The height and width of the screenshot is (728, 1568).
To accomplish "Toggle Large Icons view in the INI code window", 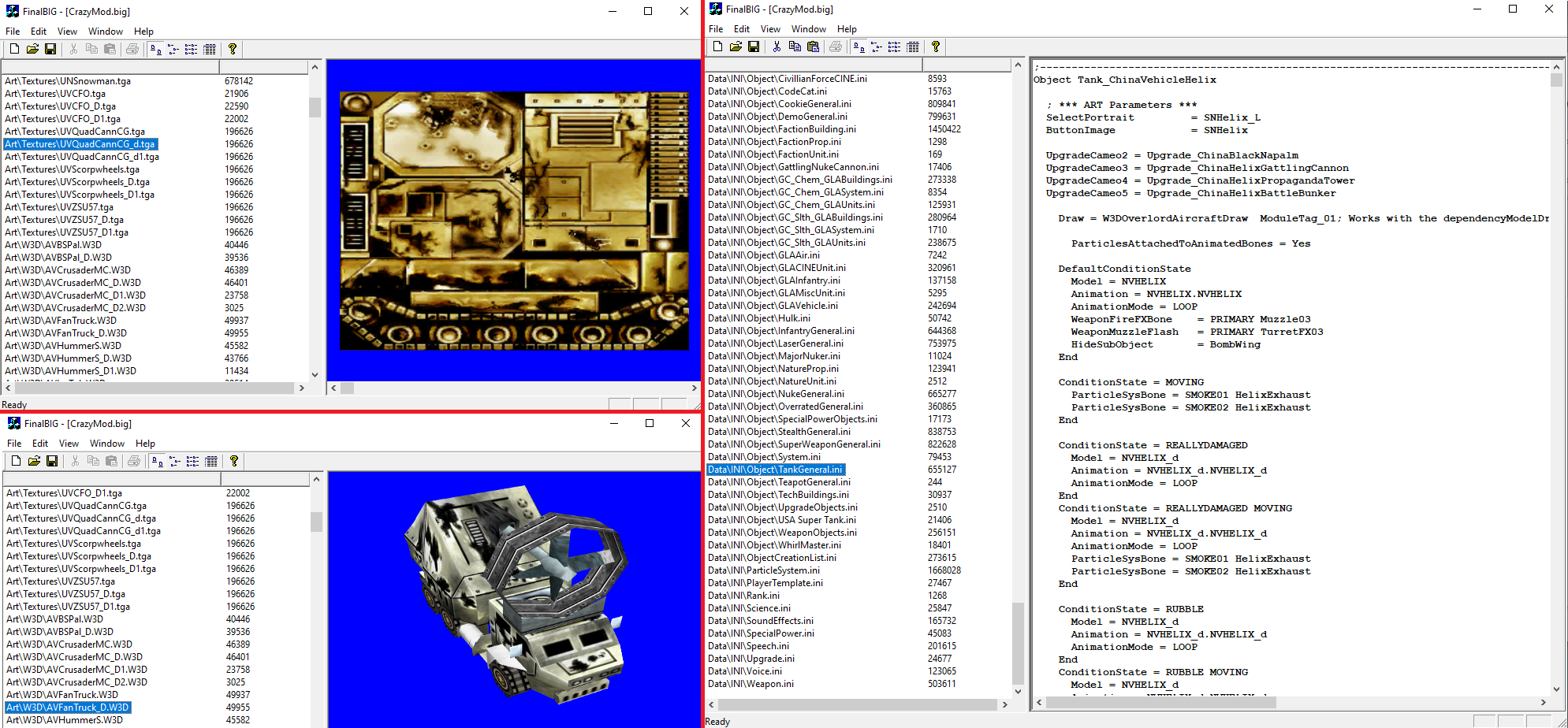I will [858, 46].
